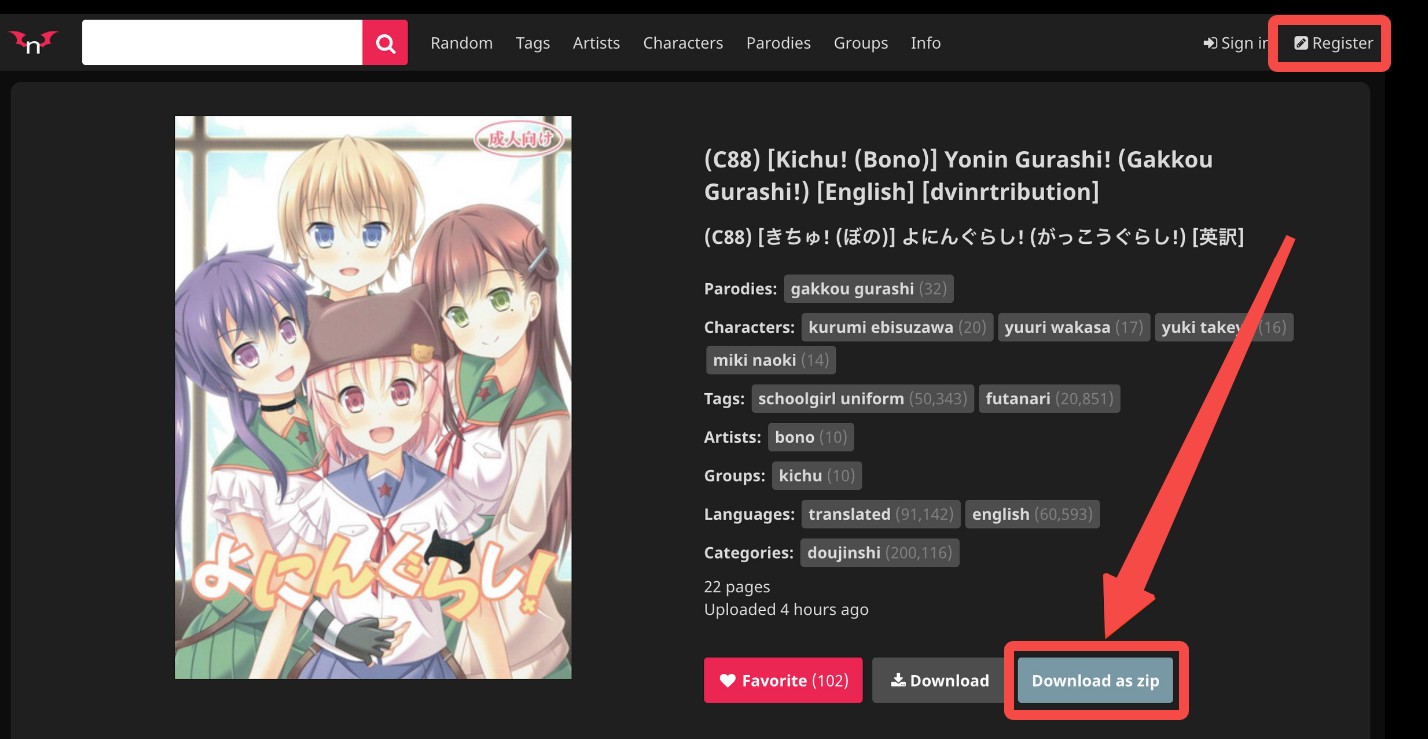
Task: Open the Info menu item
Action: [926, 43]
